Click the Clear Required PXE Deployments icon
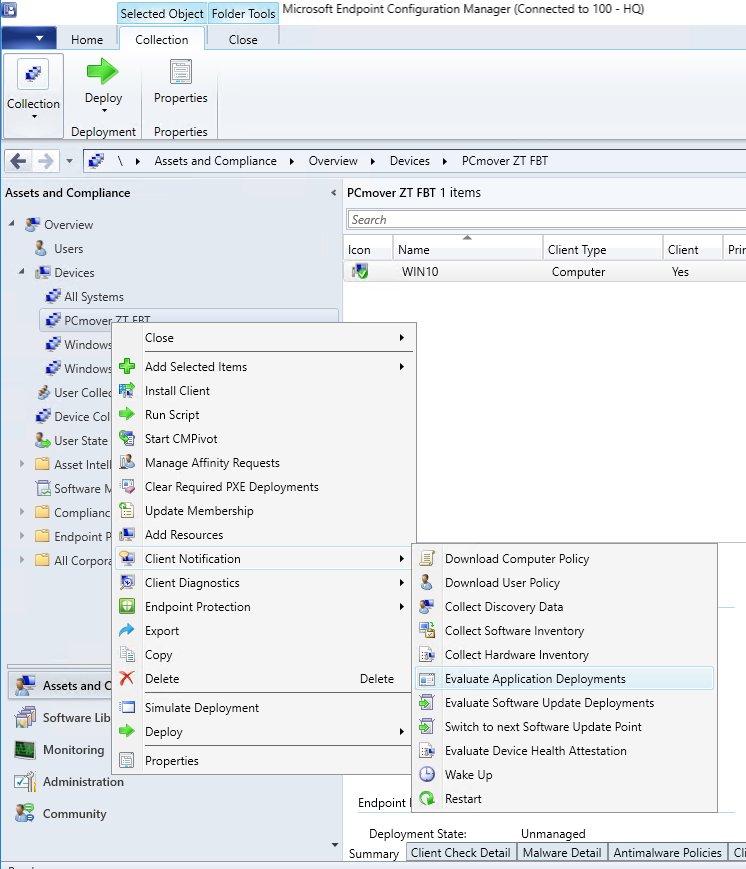Image resolution: width=746 pixels, height=869 pixels. coord(127,487)
